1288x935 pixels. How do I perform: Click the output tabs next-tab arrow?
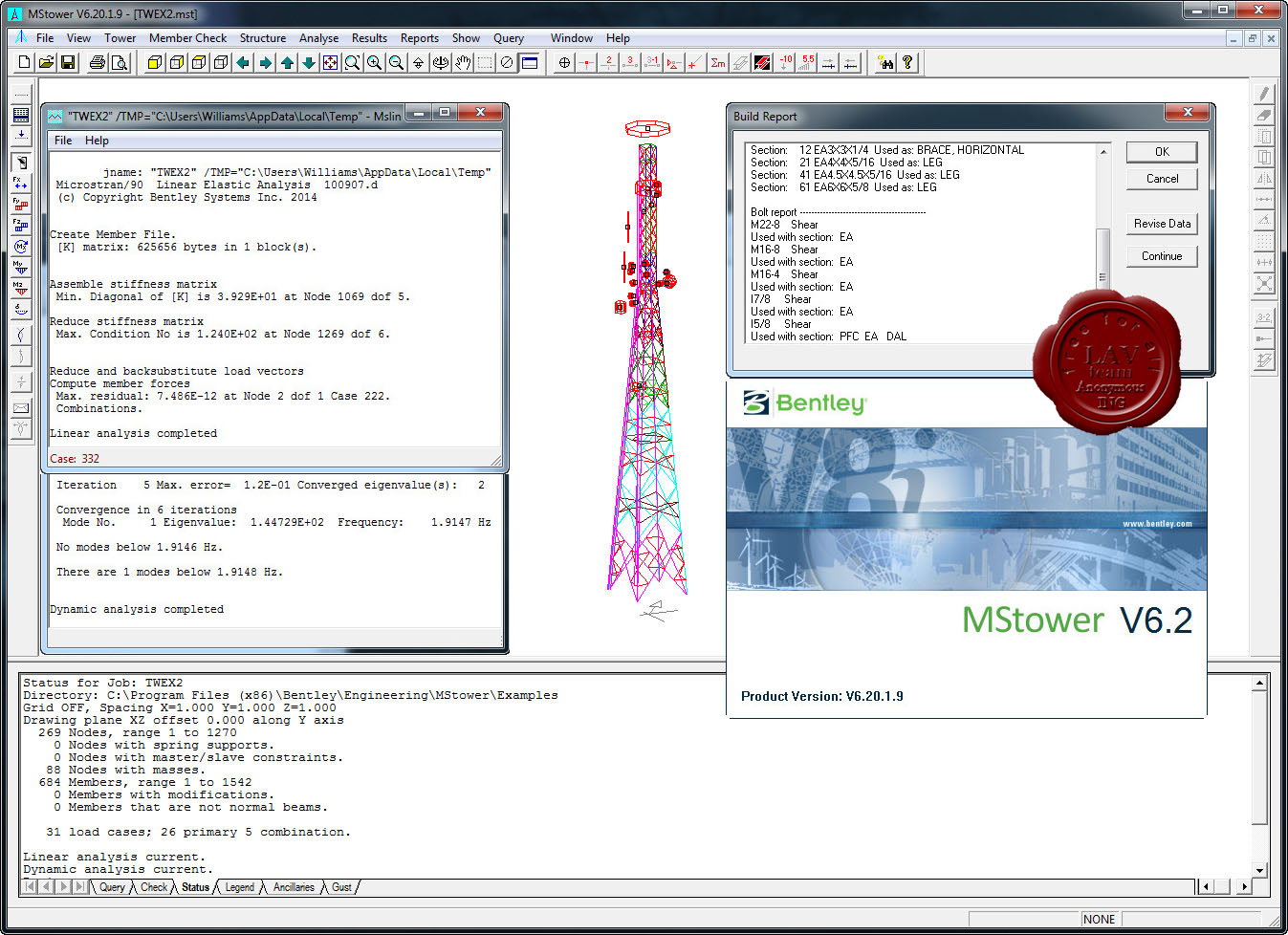click(x=63, y=887)
